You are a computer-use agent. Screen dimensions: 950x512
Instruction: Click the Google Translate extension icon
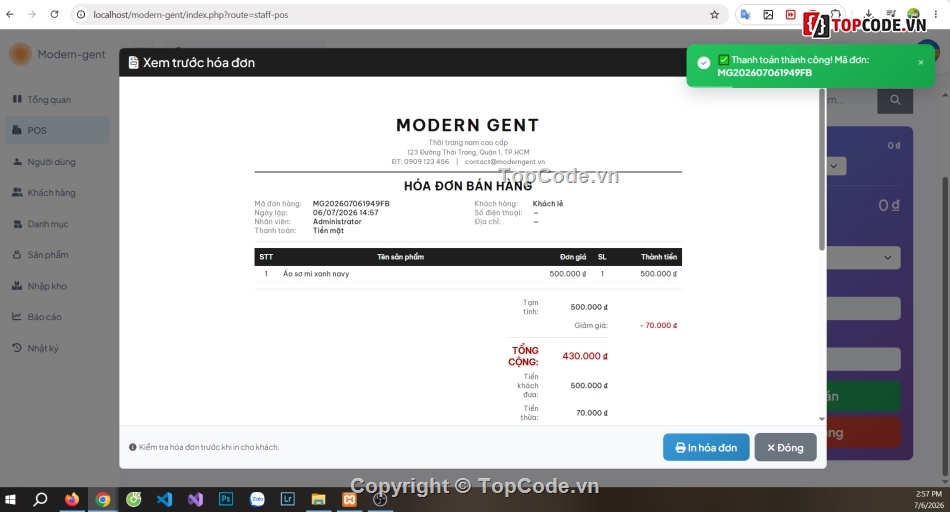pyautogui.click(x=745, y=15)
